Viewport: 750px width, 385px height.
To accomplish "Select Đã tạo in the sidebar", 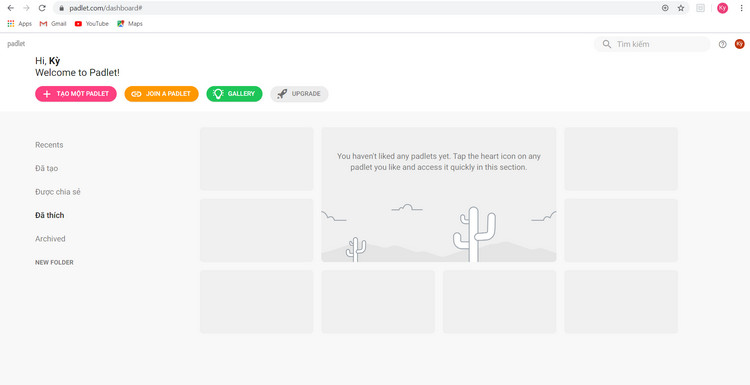I will (46, 168).
